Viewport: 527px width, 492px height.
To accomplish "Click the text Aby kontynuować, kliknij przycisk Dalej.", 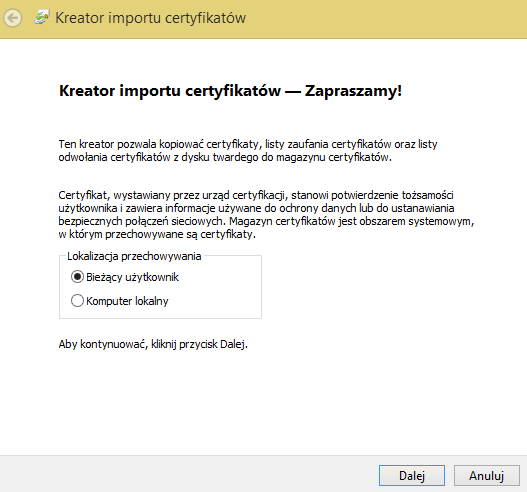I will pos(153,344).
